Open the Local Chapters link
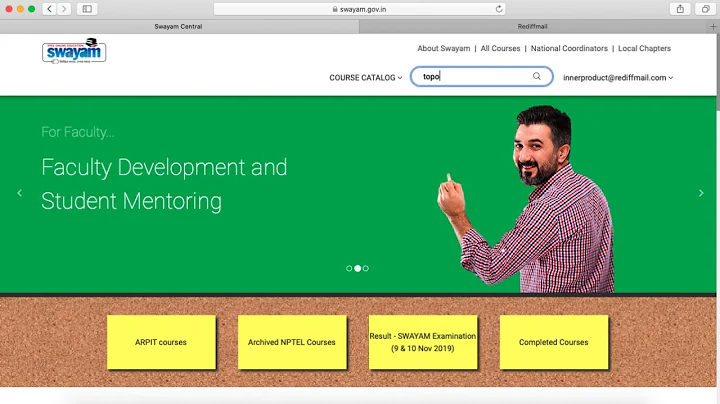The width and height of the screenshot is (720, 404). (644, 48)
